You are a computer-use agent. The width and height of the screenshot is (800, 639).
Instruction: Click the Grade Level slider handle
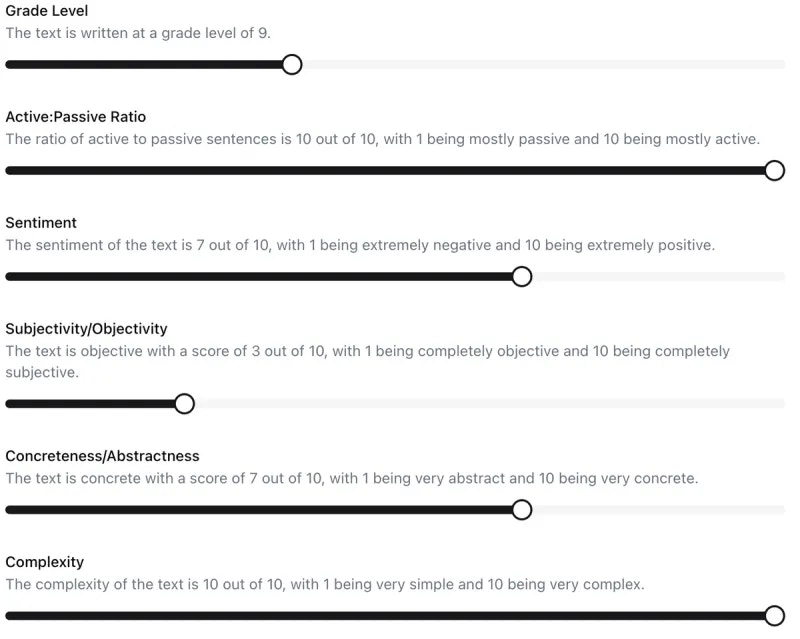292,64
